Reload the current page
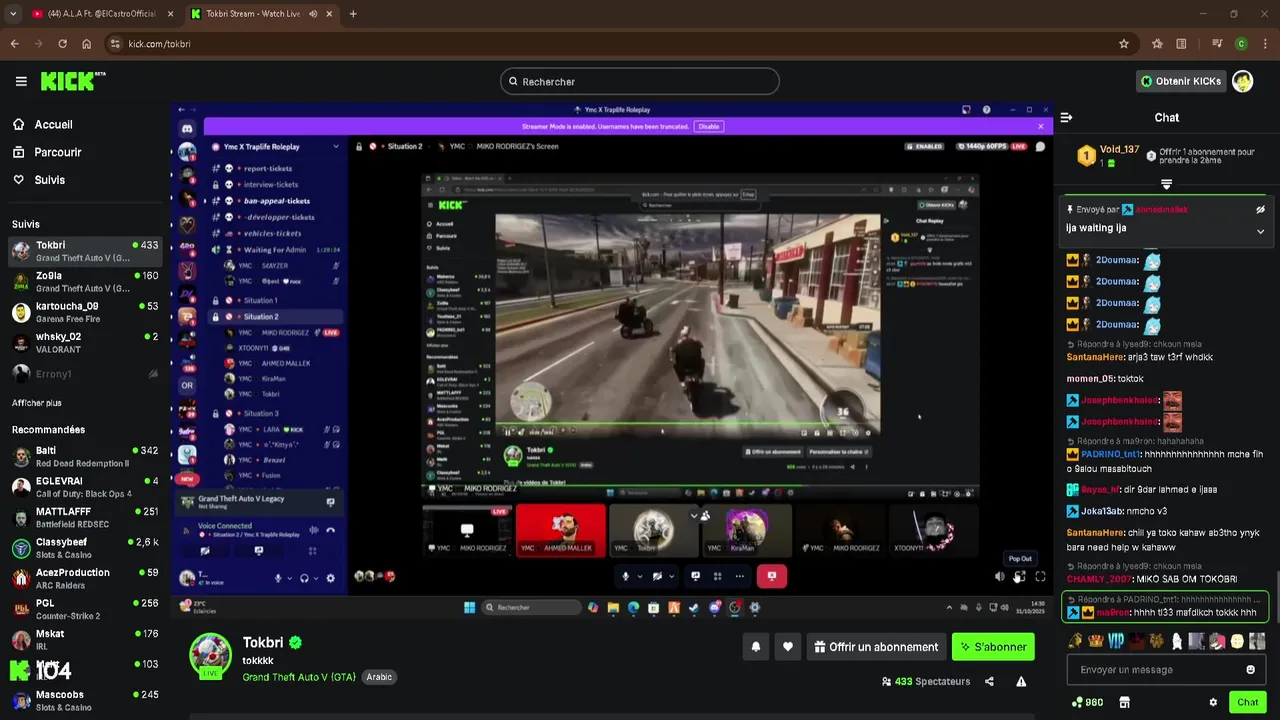1280x720 pixels. 62,44
